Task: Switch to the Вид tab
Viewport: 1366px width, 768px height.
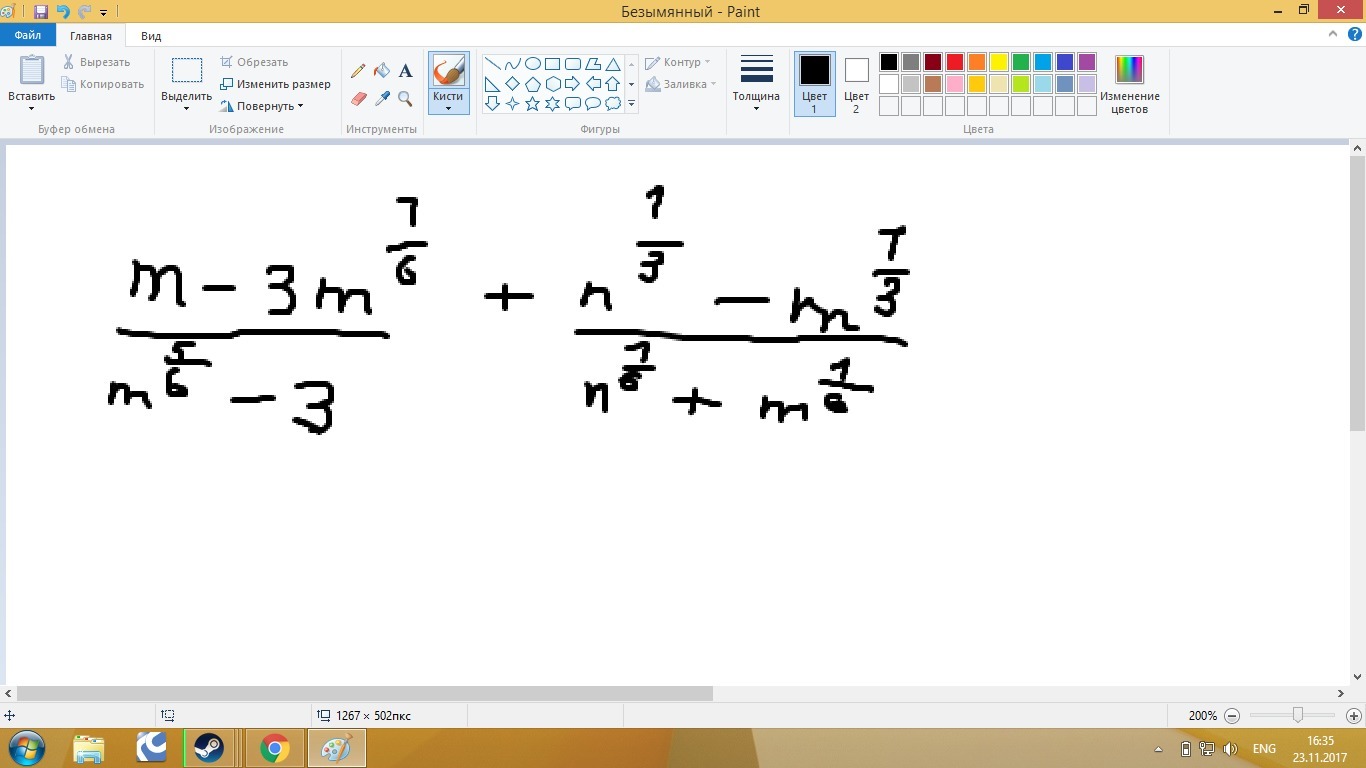Action: 151,36
